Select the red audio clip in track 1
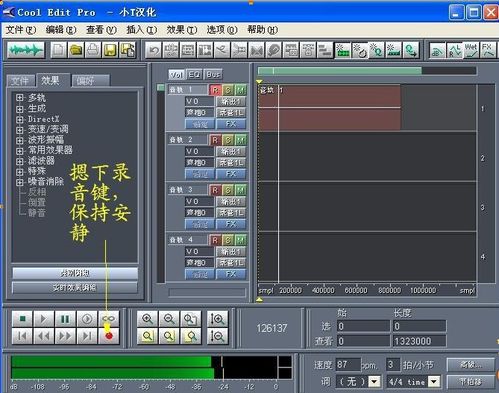 (330, 107)
